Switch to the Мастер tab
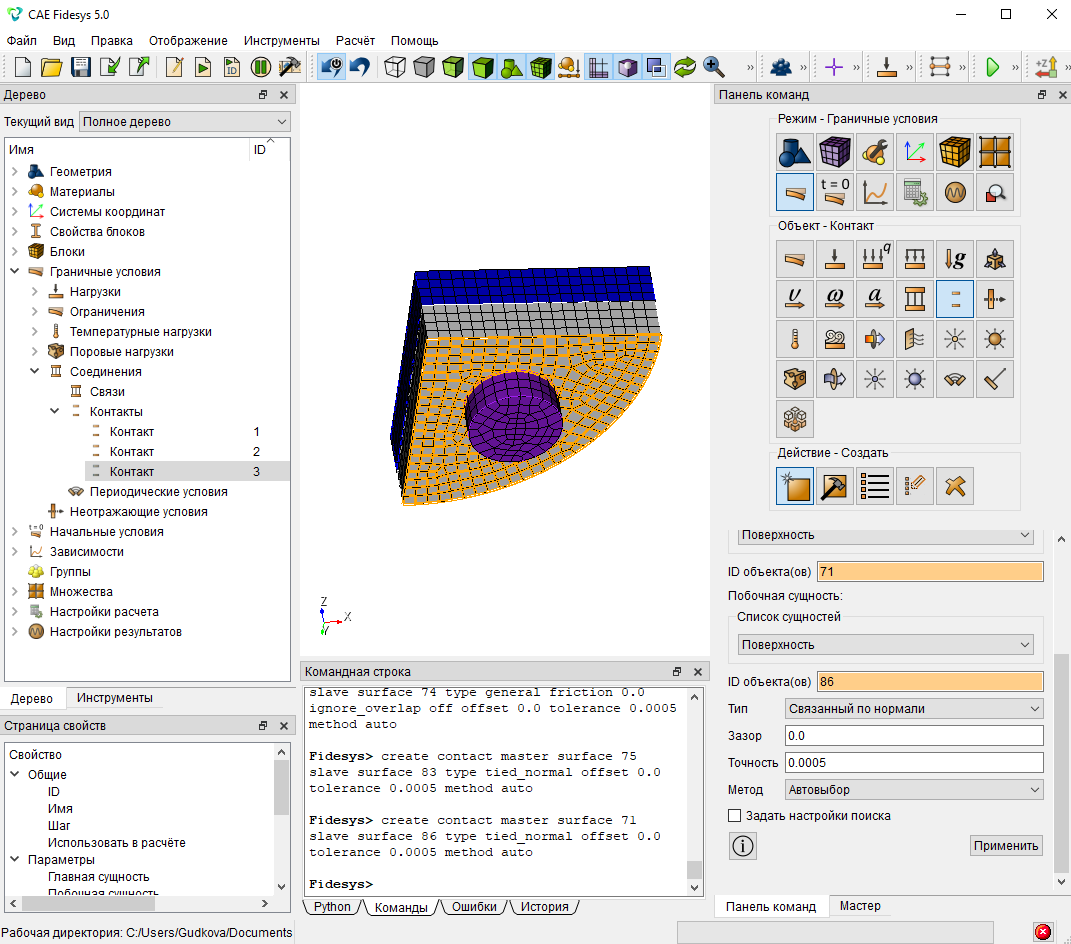The width and height of the screenshot is (1071, 944). [860, 906]
